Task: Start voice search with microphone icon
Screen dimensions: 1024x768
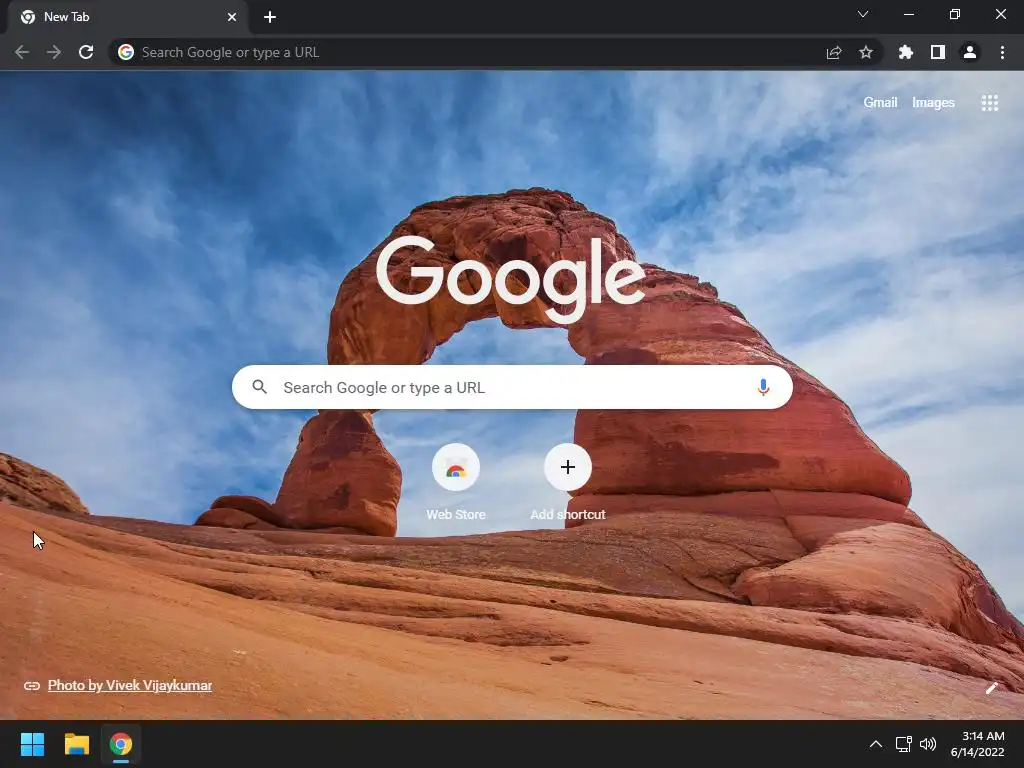Action: [x=763, y=387]
